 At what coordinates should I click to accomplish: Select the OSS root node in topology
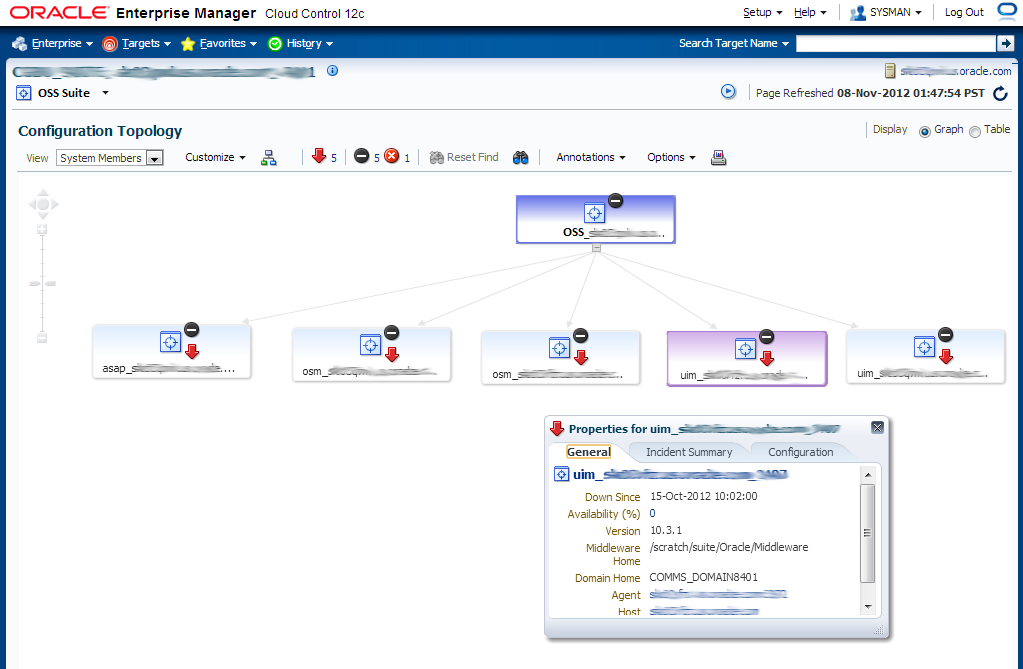coord(596,219)
